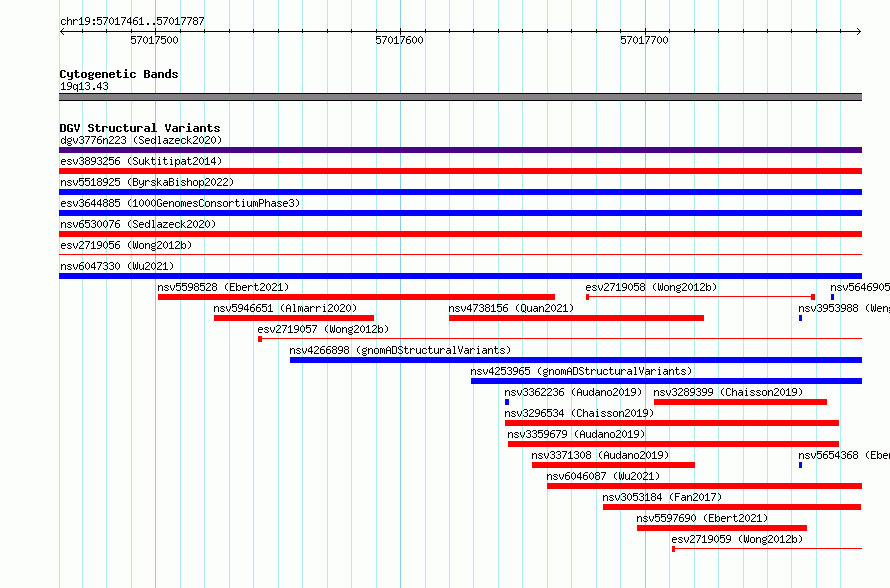
Task: Select nsv3289399 (Chaisson2019) label
Action: click(728, 392)
